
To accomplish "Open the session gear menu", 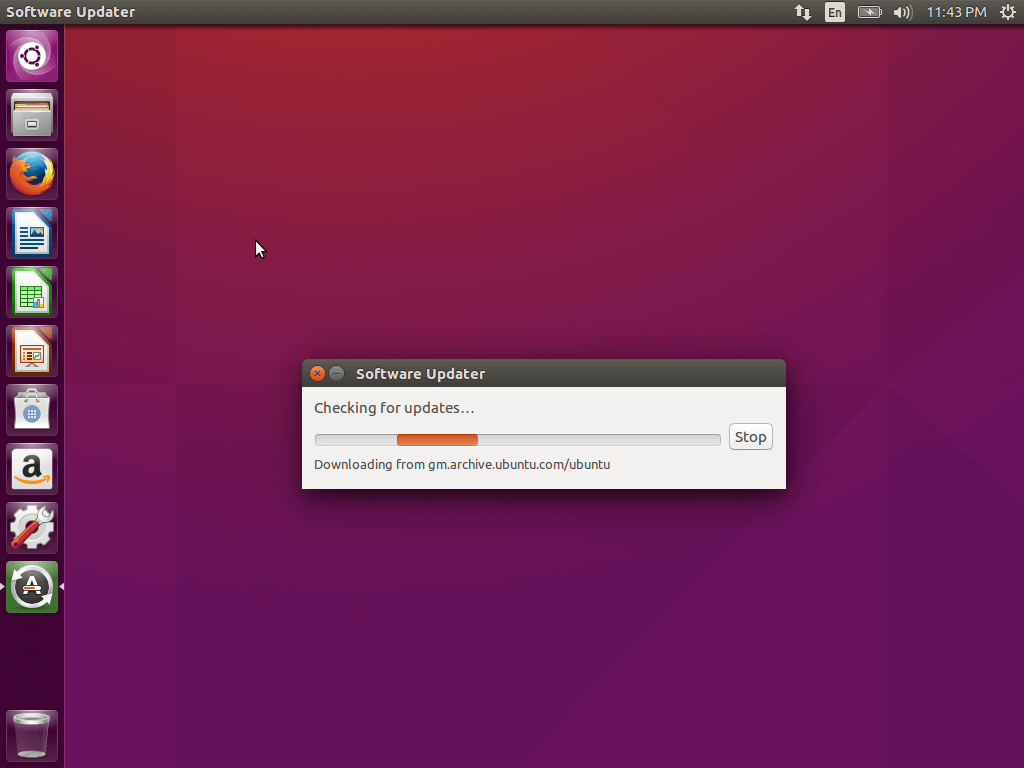I will point(1007,12).
